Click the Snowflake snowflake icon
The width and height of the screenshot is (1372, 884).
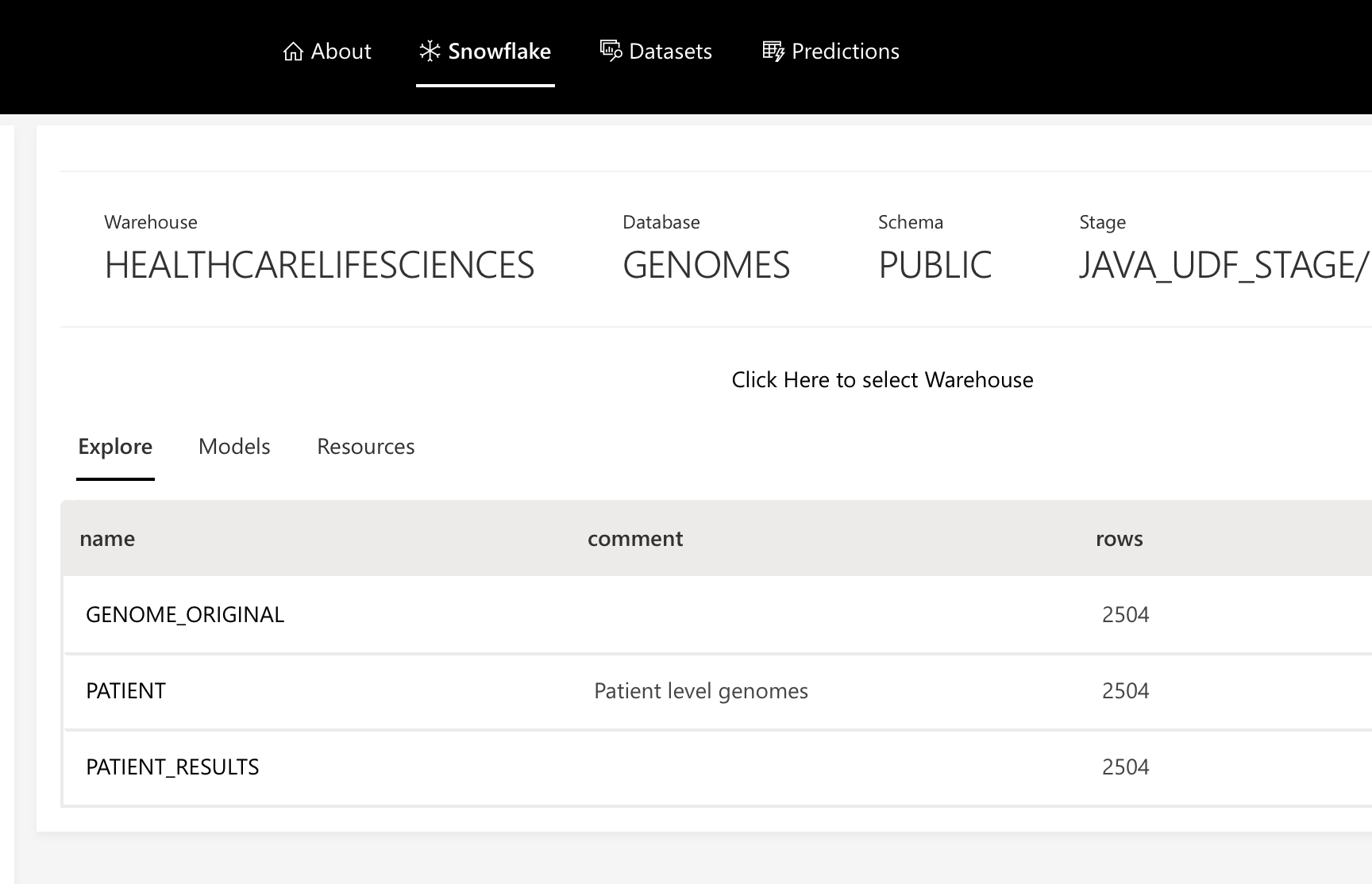(430, 52)
